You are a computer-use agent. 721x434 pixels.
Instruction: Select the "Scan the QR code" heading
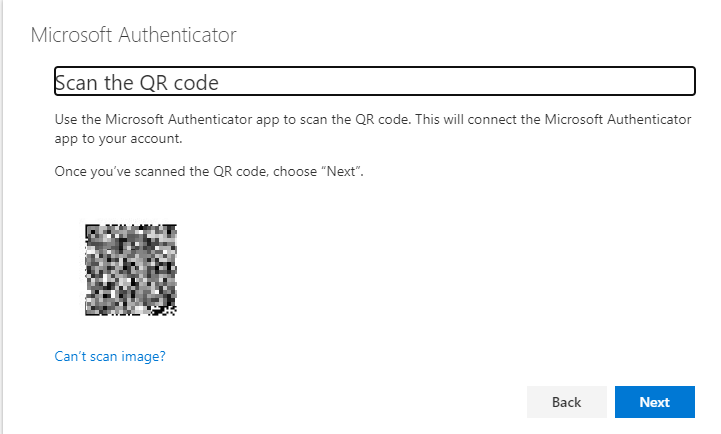click(x=136, y=83)
